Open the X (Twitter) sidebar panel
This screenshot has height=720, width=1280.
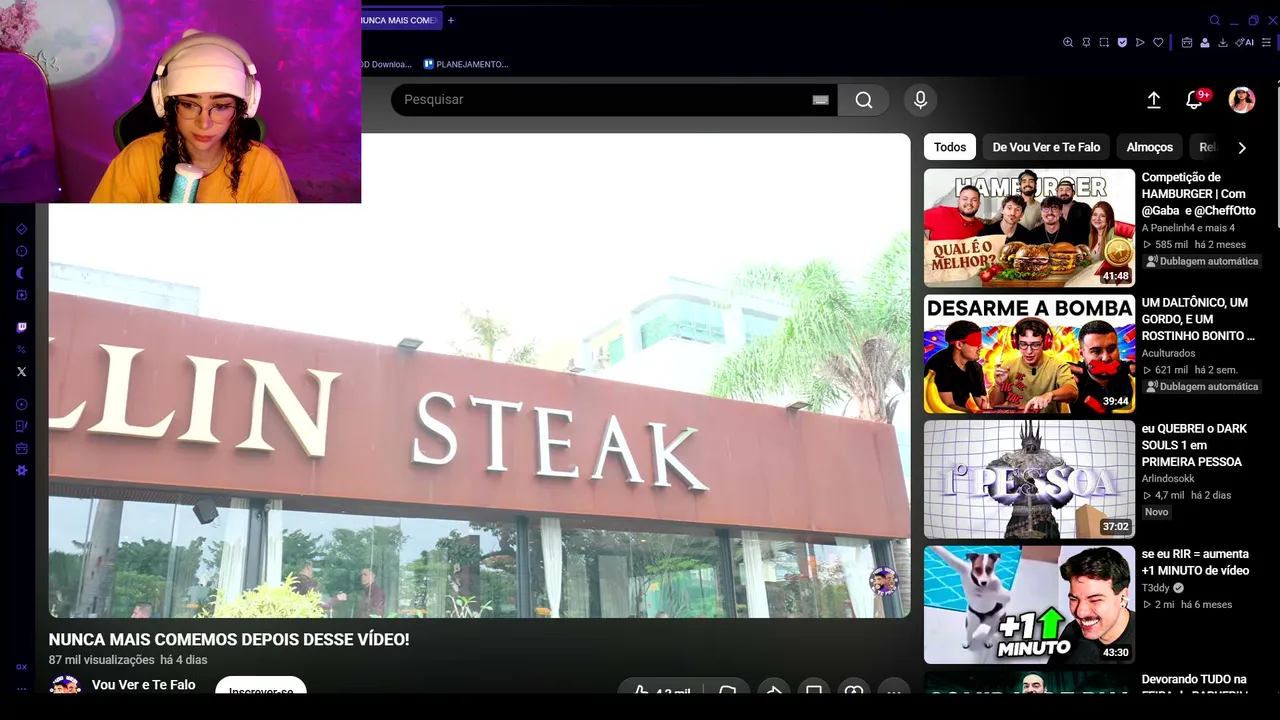21,371
